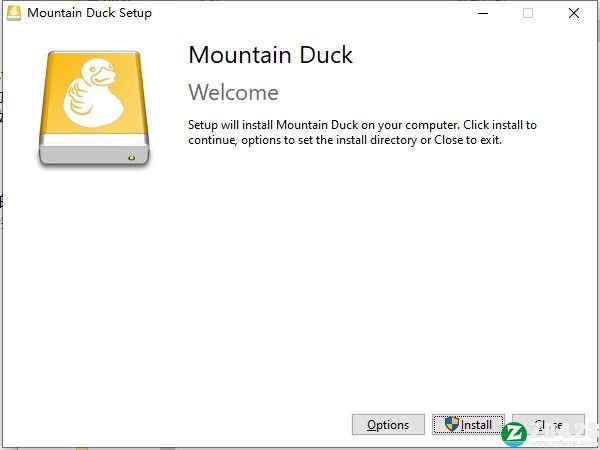This screenshot has height=450, width=600.
Task: Click the 'Setup will install Mountain Duck' paragraph
Action: pos(362,132)
